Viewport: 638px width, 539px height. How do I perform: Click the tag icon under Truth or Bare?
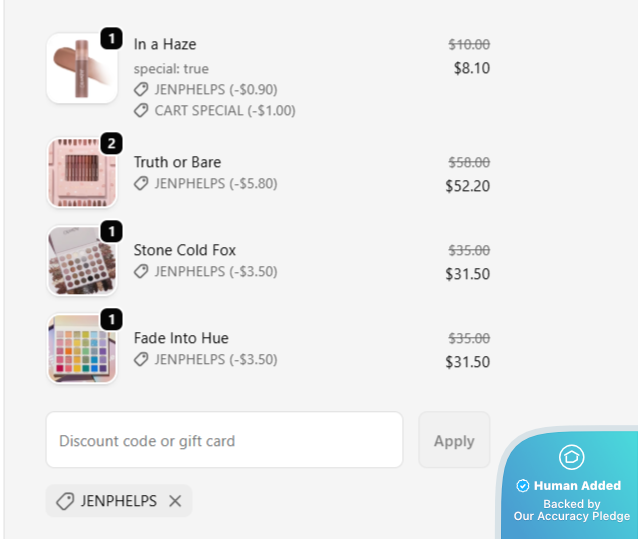point(142,183)
